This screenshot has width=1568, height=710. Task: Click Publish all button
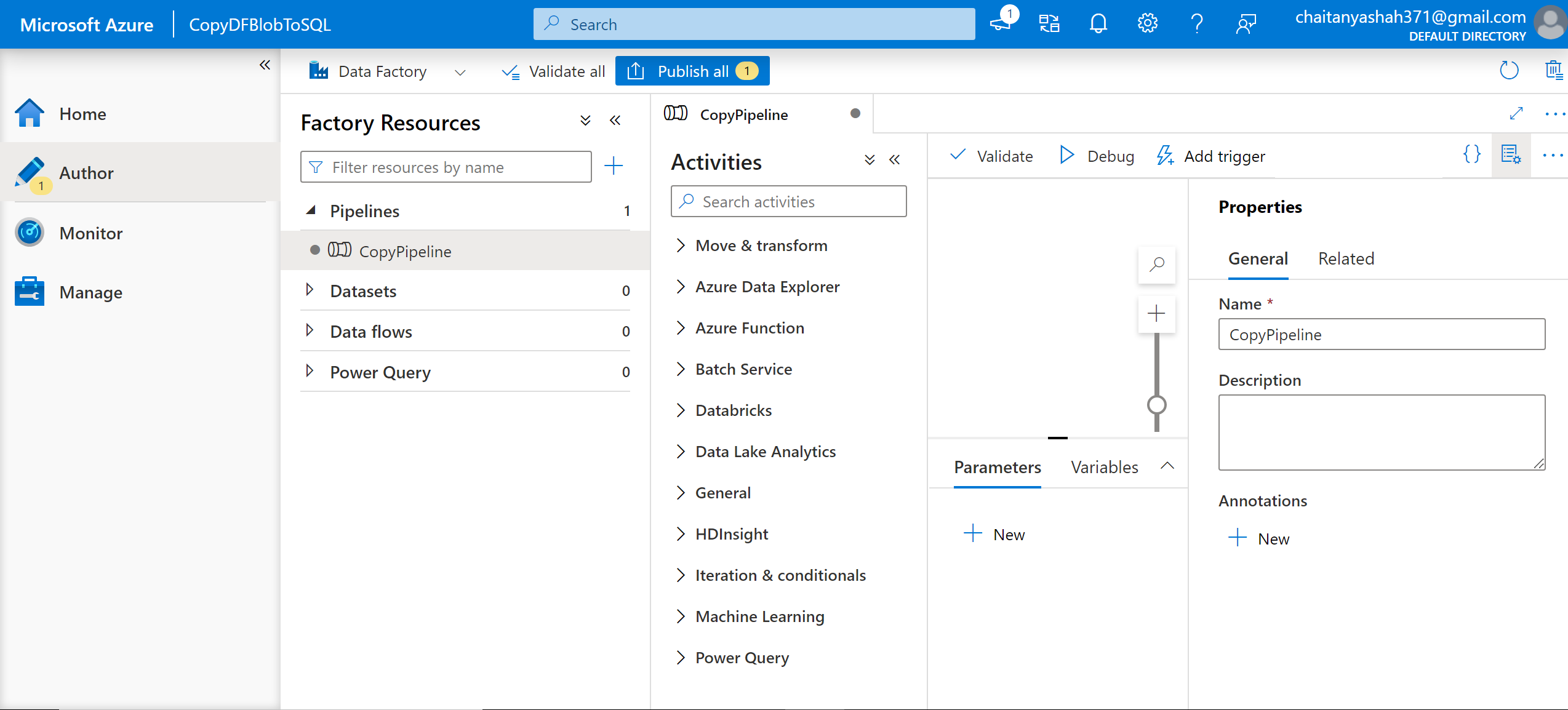(x=692, y=71)
